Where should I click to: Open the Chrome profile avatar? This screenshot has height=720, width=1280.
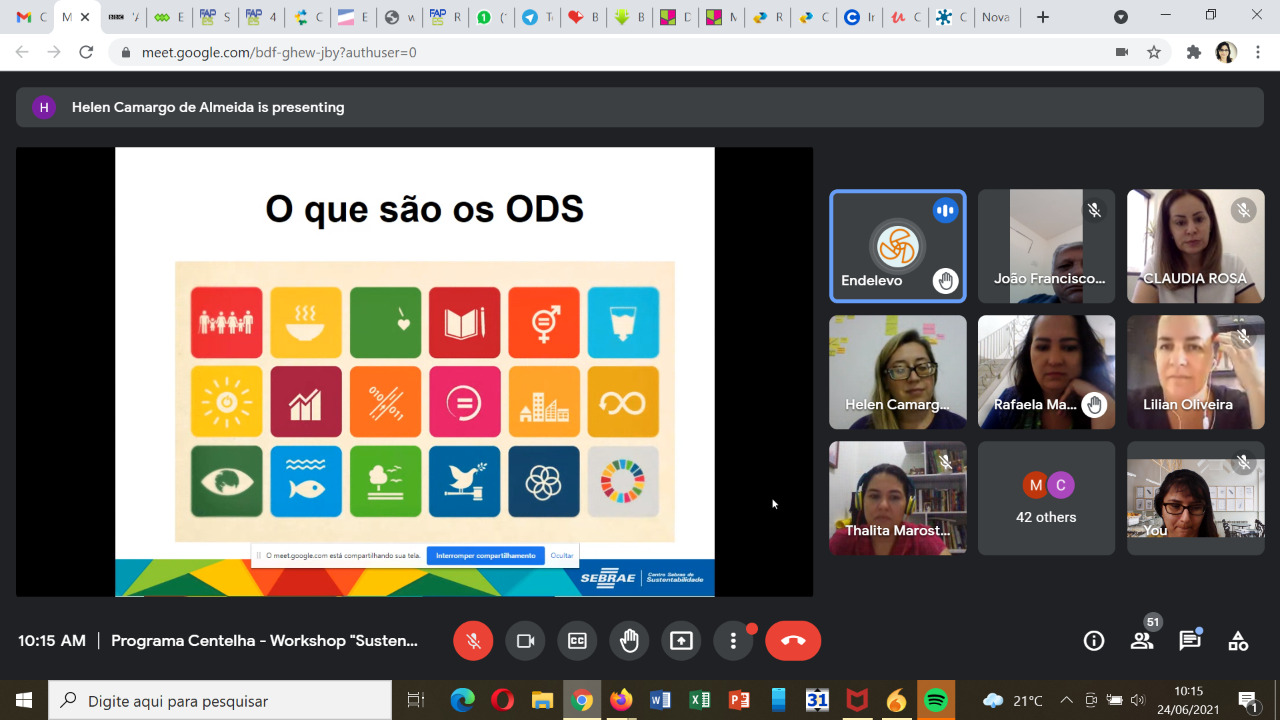(x=1226, y=52)
